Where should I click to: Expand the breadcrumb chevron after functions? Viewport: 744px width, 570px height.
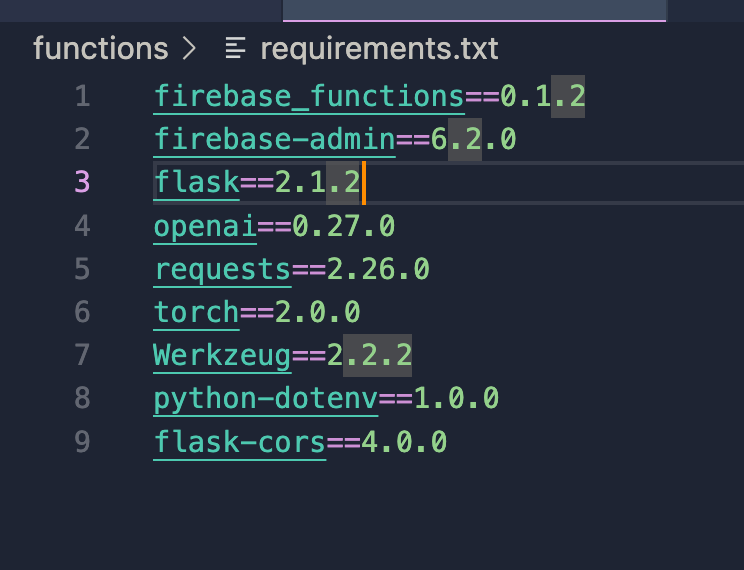(x=189, y=48)
